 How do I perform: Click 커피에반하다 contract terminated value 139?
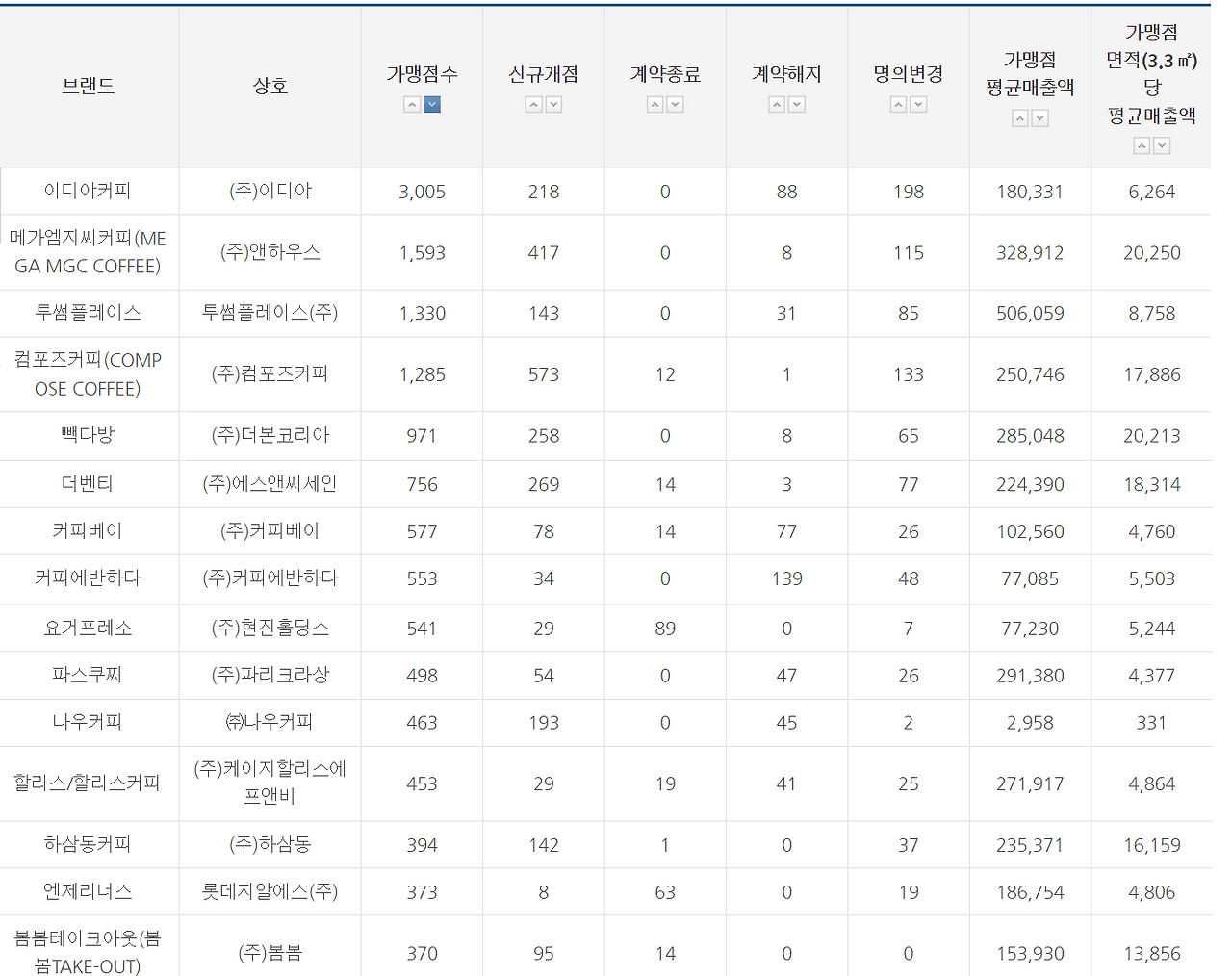(787, 578)
